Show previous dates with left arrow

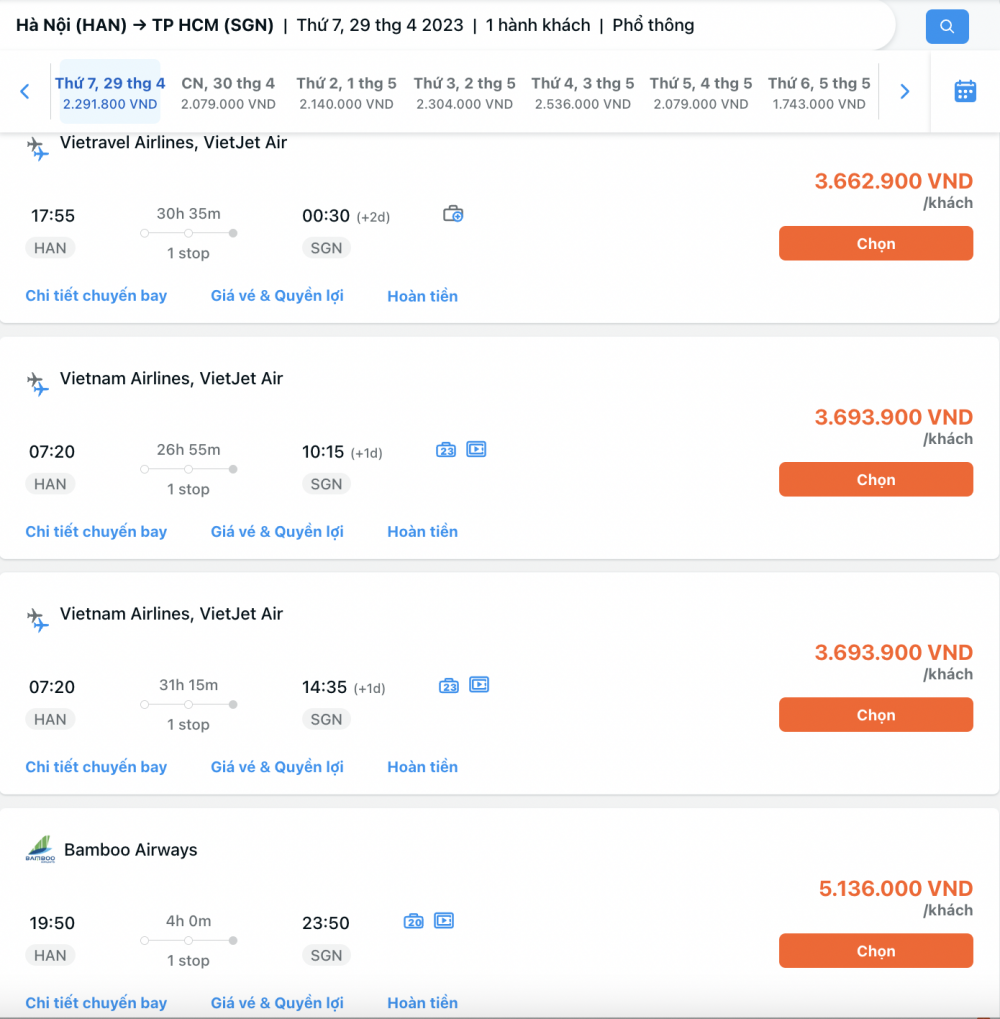[x=25, y=92]
